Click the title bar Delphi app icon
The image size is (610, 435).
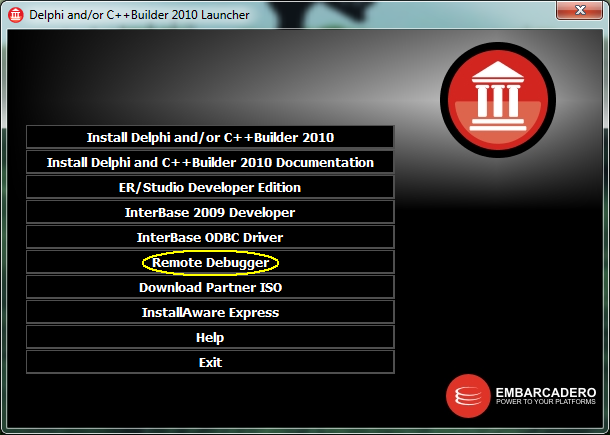pyautogui.click(x=16, y=15)
